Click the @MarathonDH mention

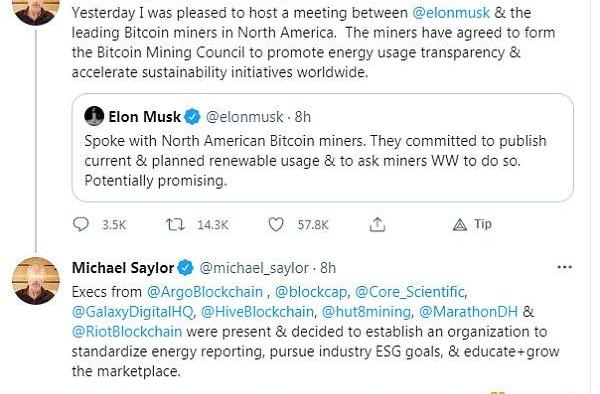pos(468,312)
